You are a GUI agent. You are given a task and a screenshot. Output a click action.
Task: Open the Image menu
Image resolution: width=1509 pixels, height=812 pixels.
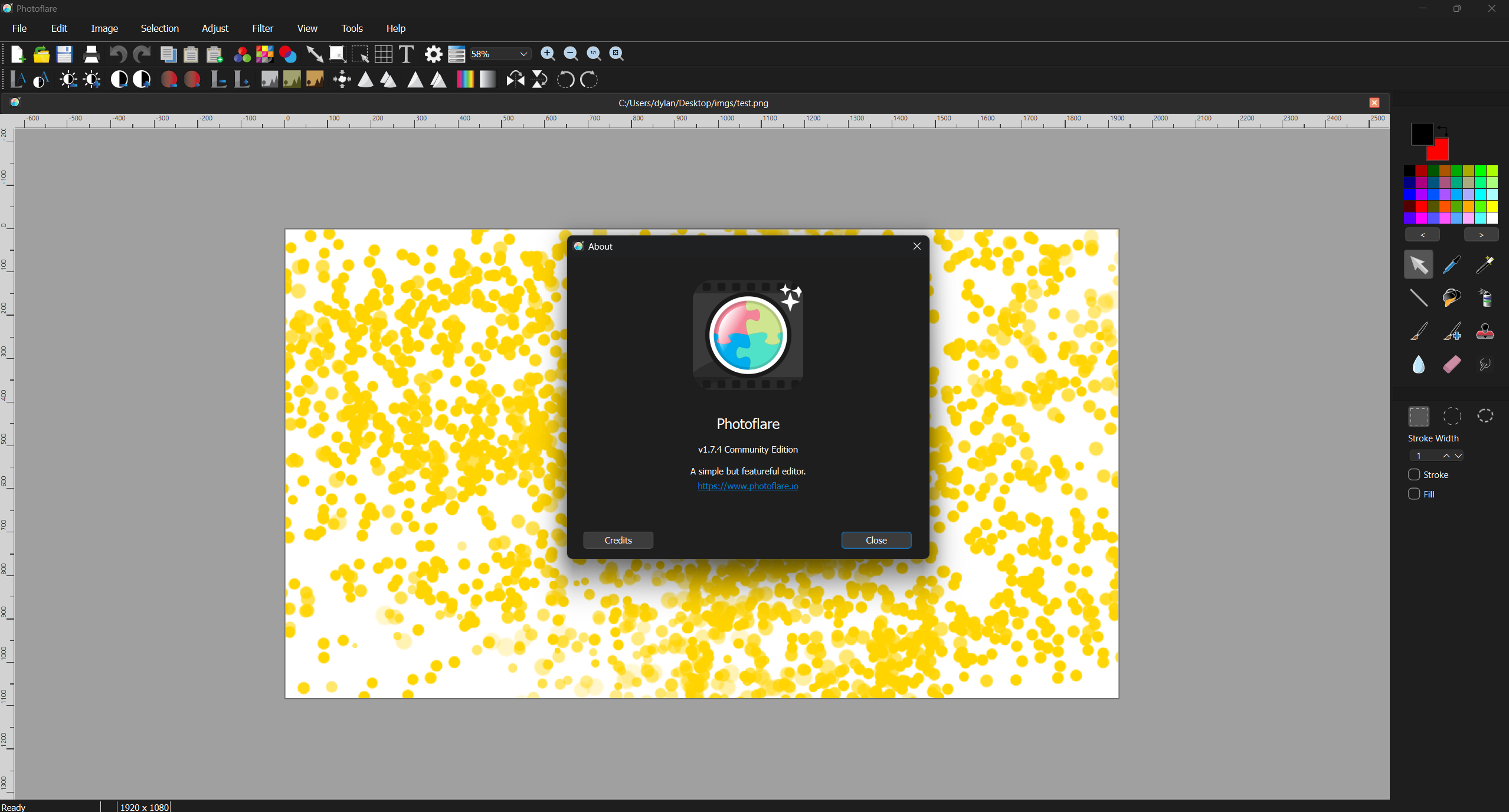click(104, 28)
